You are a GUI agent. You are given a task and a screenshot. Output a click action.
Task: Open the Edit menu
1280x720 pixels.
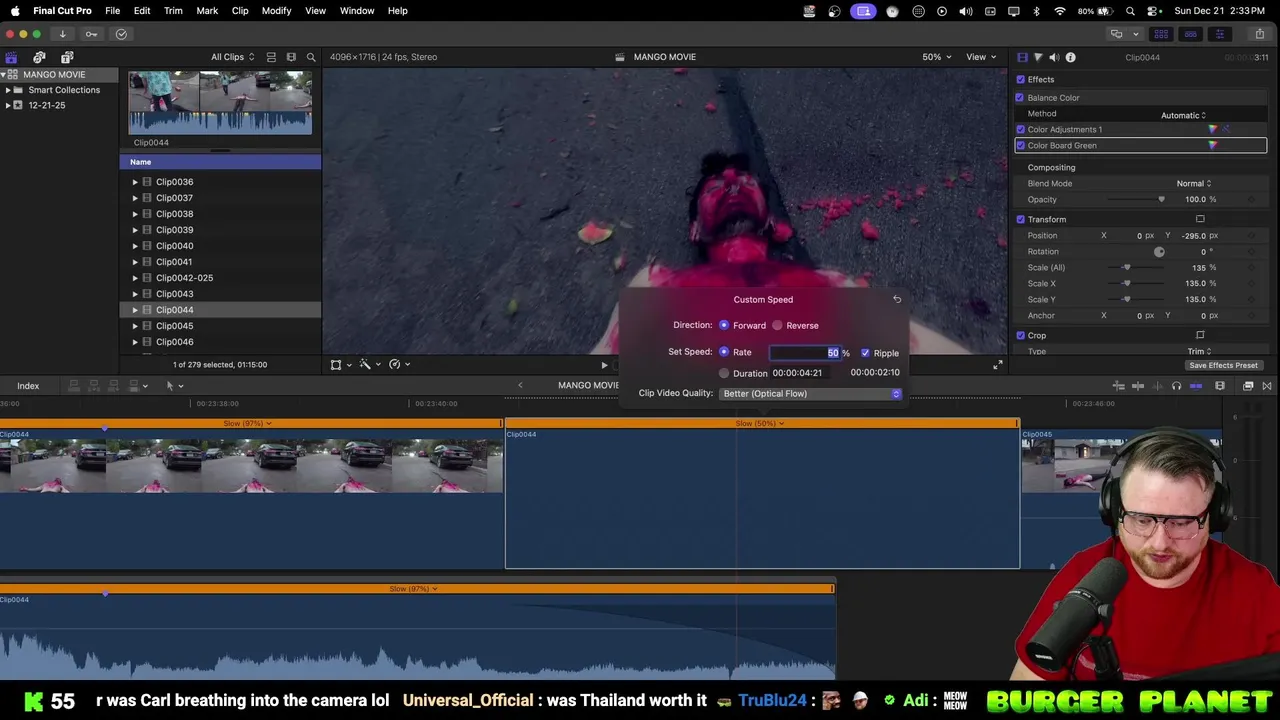point(142,11)
